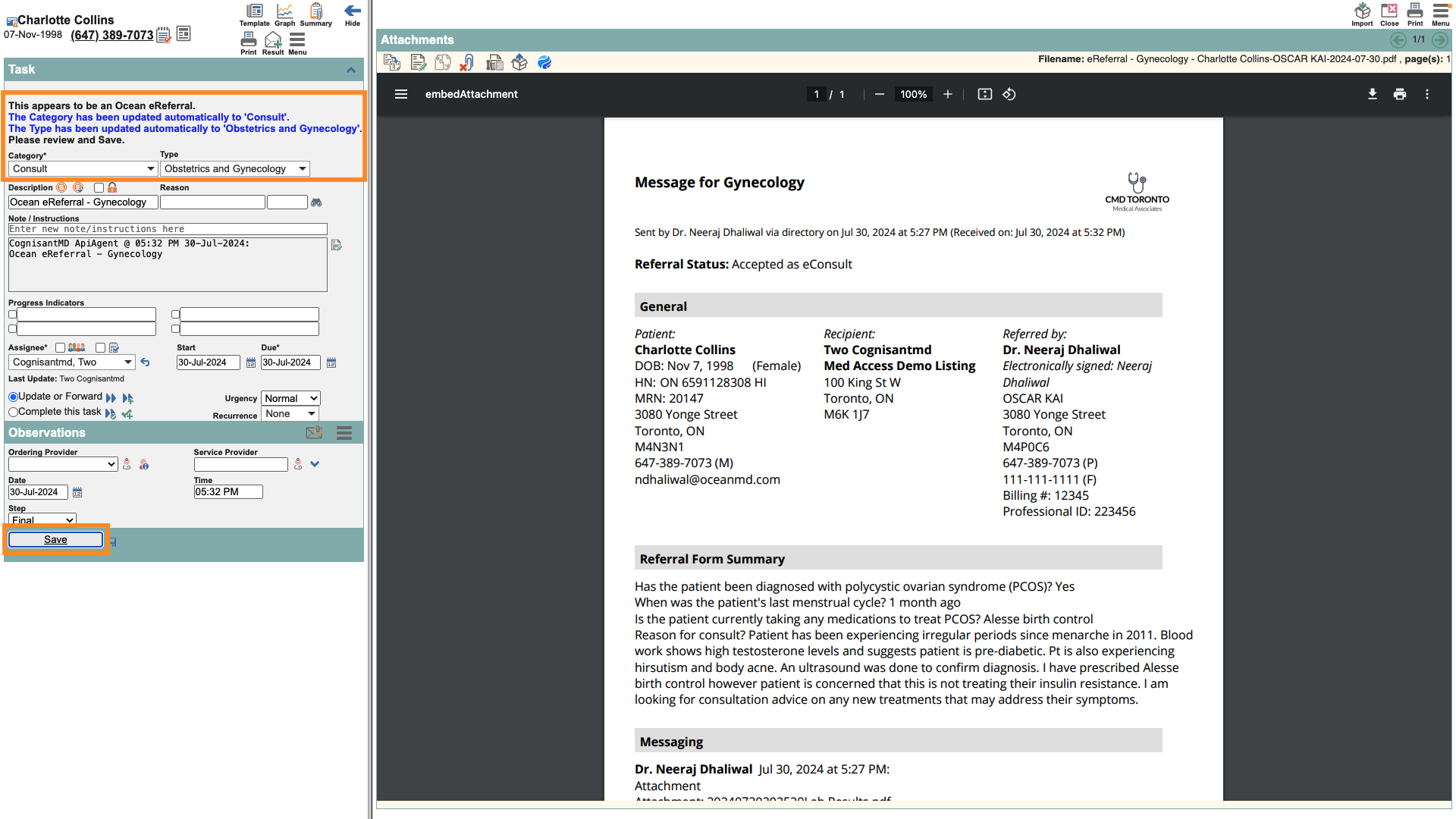
Task: Click the note template icon beside notes box
Action: 337,245
